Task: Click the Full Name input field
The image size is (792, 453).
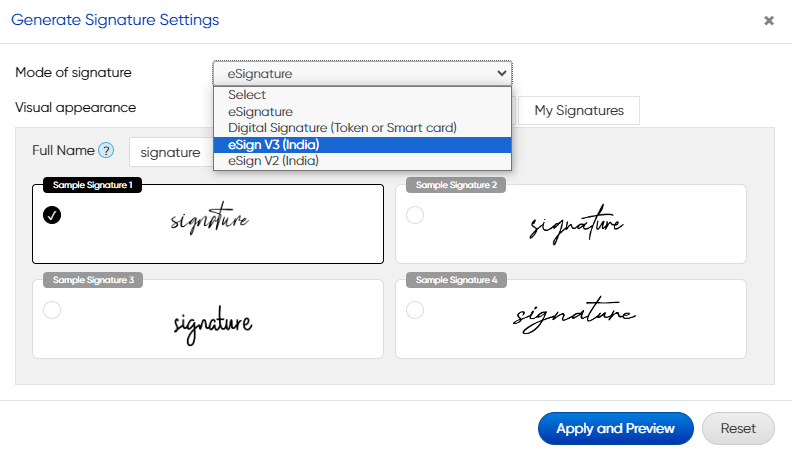Action: [x=172, y=153]
